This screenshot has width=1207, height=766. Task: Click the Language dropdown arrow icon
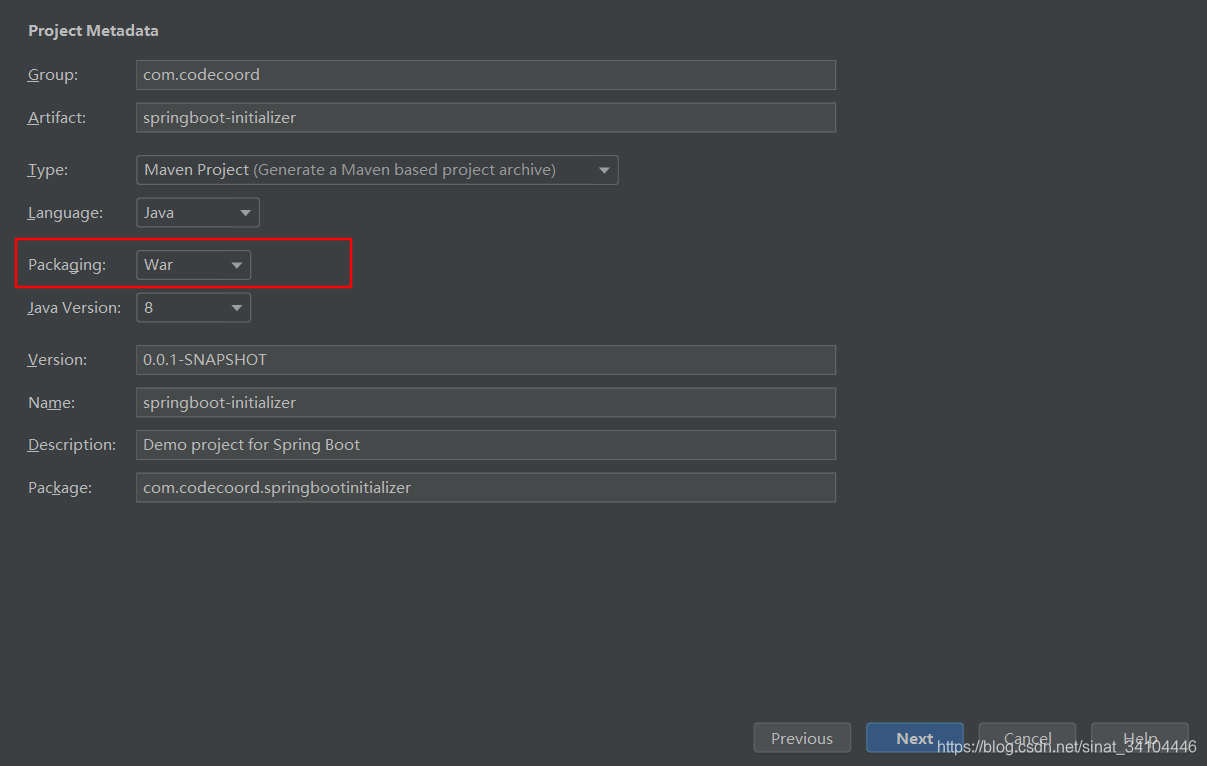coord(245,212)
